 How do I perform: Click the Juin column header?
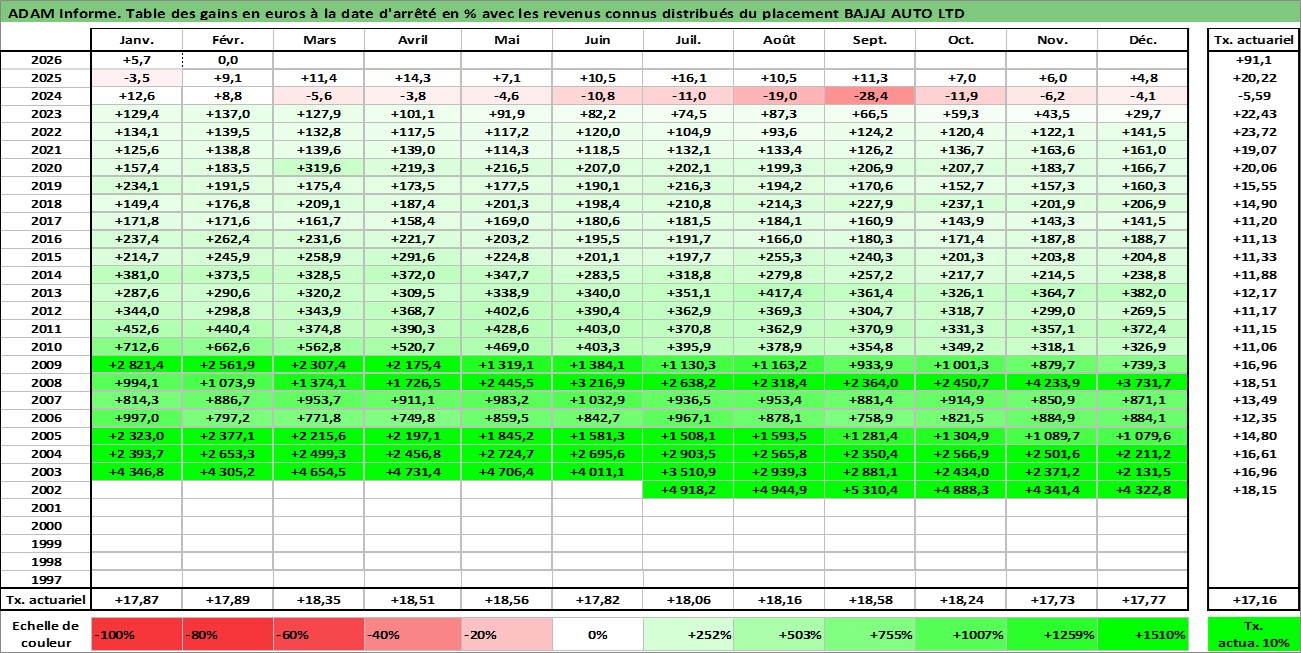598,41
